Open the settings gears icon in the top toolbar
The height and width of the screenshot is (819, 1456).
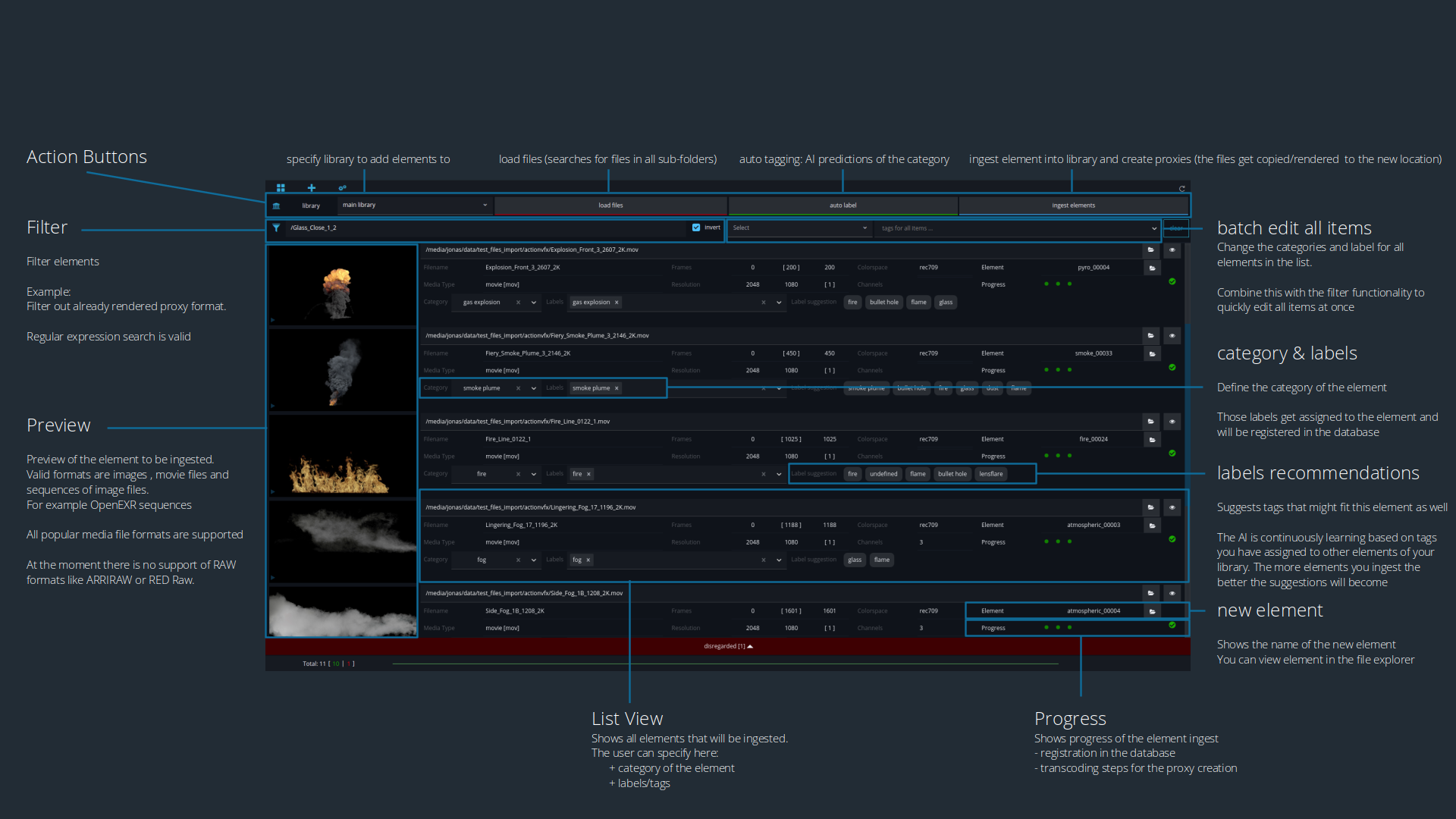point(342,188)
